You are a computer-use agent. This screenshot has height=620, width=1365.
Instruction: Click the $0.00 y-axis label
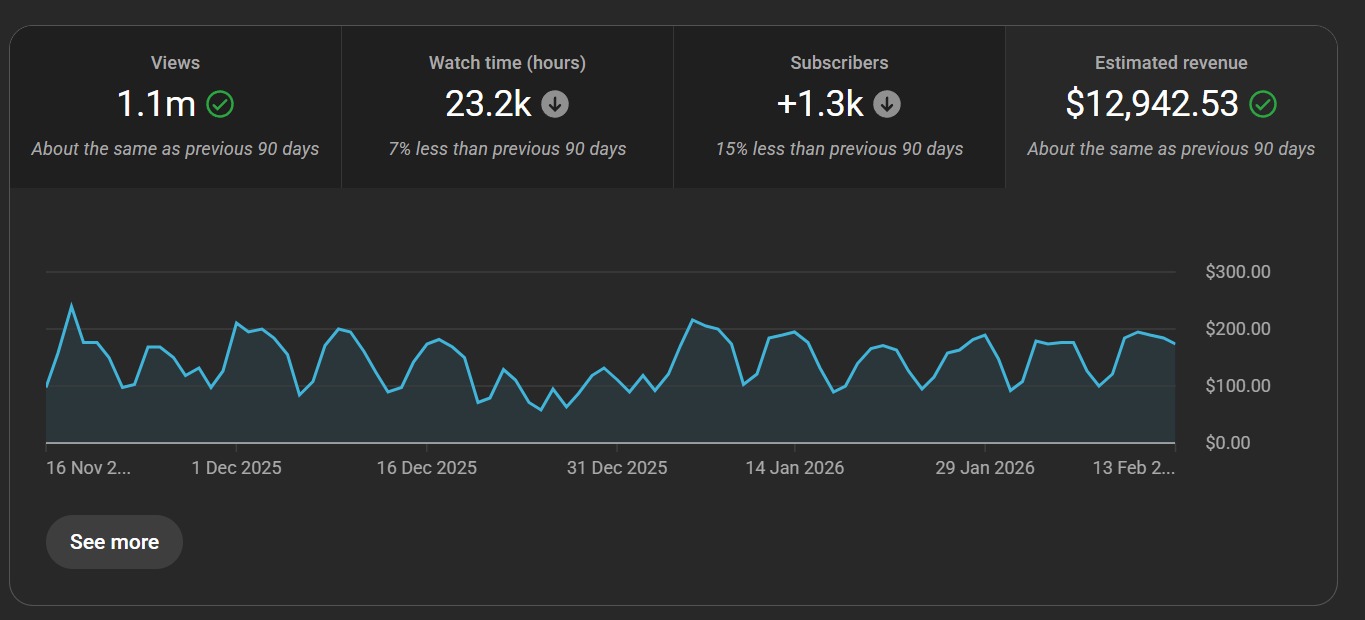[1228, 443]
